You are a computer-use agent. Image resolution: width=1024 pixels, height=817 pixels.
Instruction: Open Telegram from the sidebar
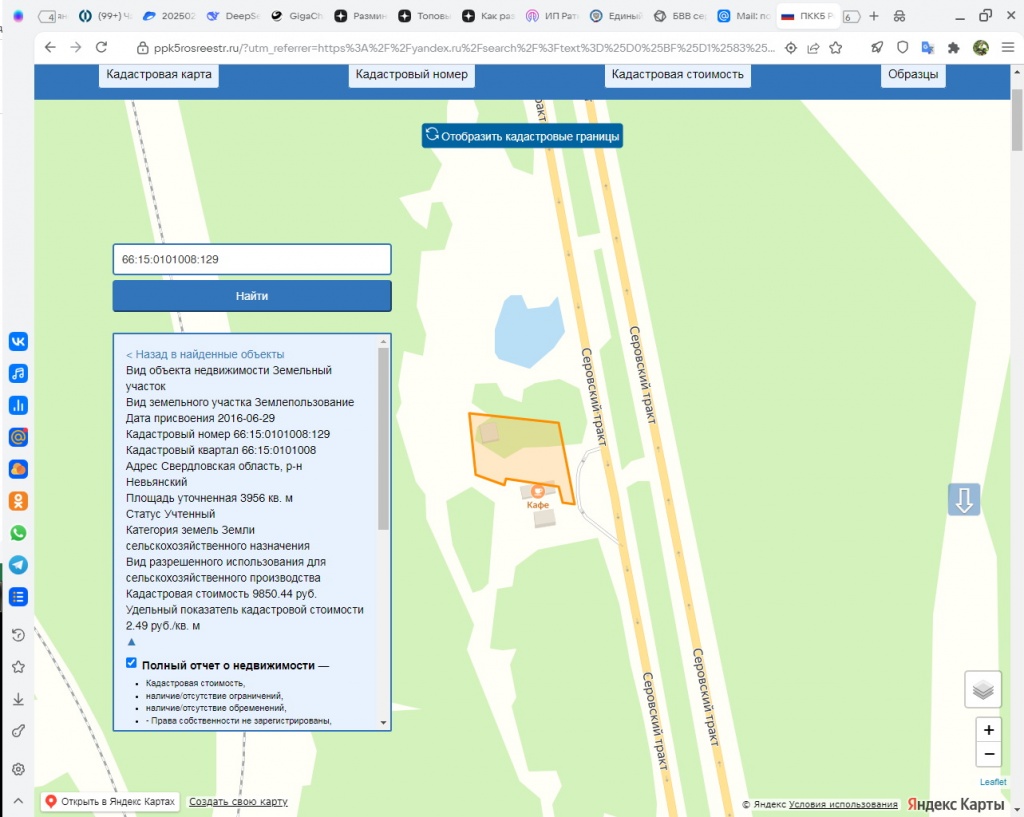18,565
